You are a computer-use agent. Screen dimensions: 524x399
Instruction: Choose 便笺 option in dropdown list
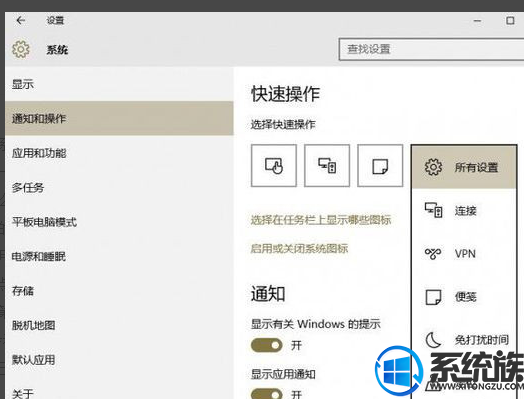464,297
